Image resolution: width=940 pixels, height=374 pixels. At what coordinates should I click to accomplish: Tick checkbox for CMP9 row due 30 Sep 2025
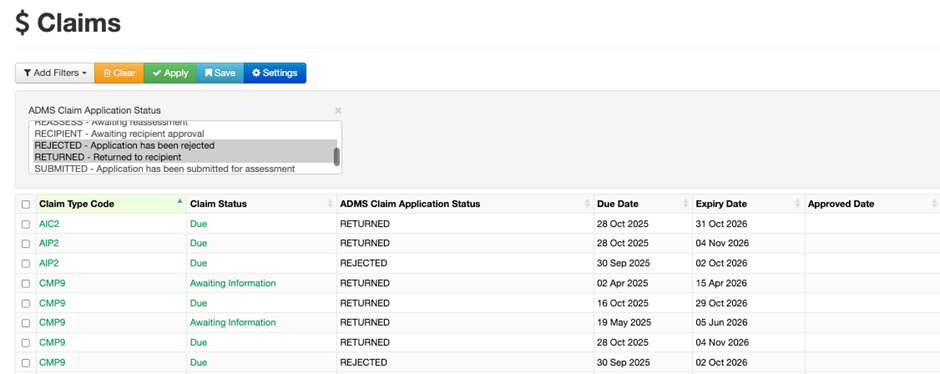(26, 363)
